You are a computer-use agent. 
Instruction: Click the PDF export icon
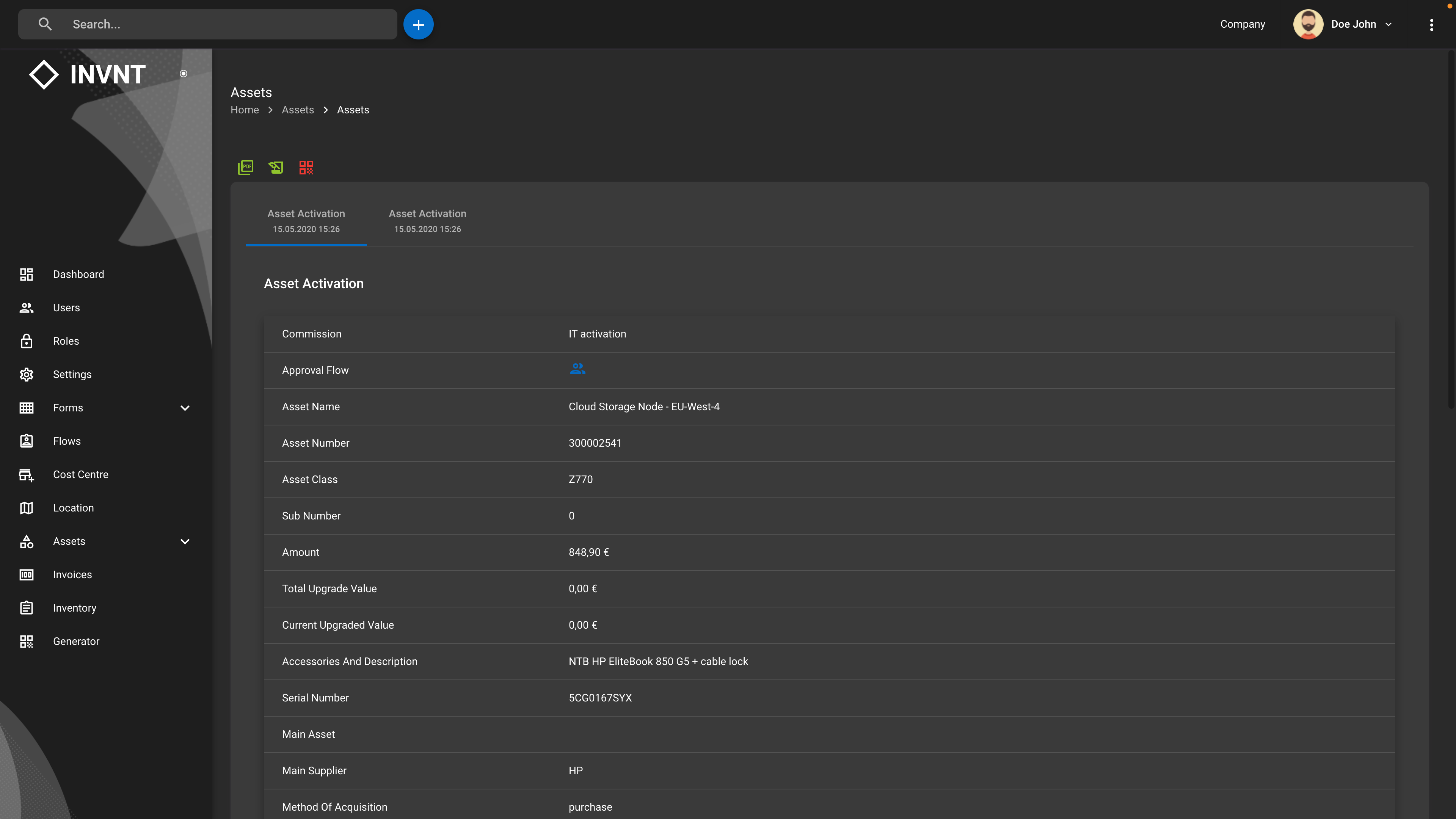coord(245,167)
